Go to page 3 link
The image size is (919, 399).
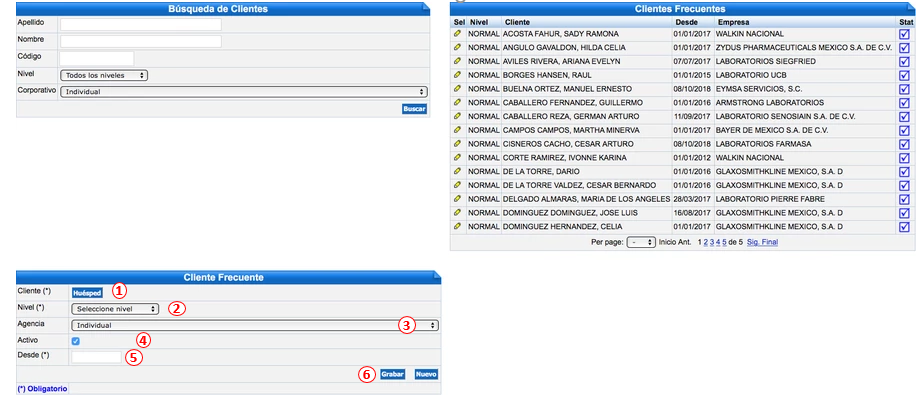pyautogui.click(x=712, y=242)
